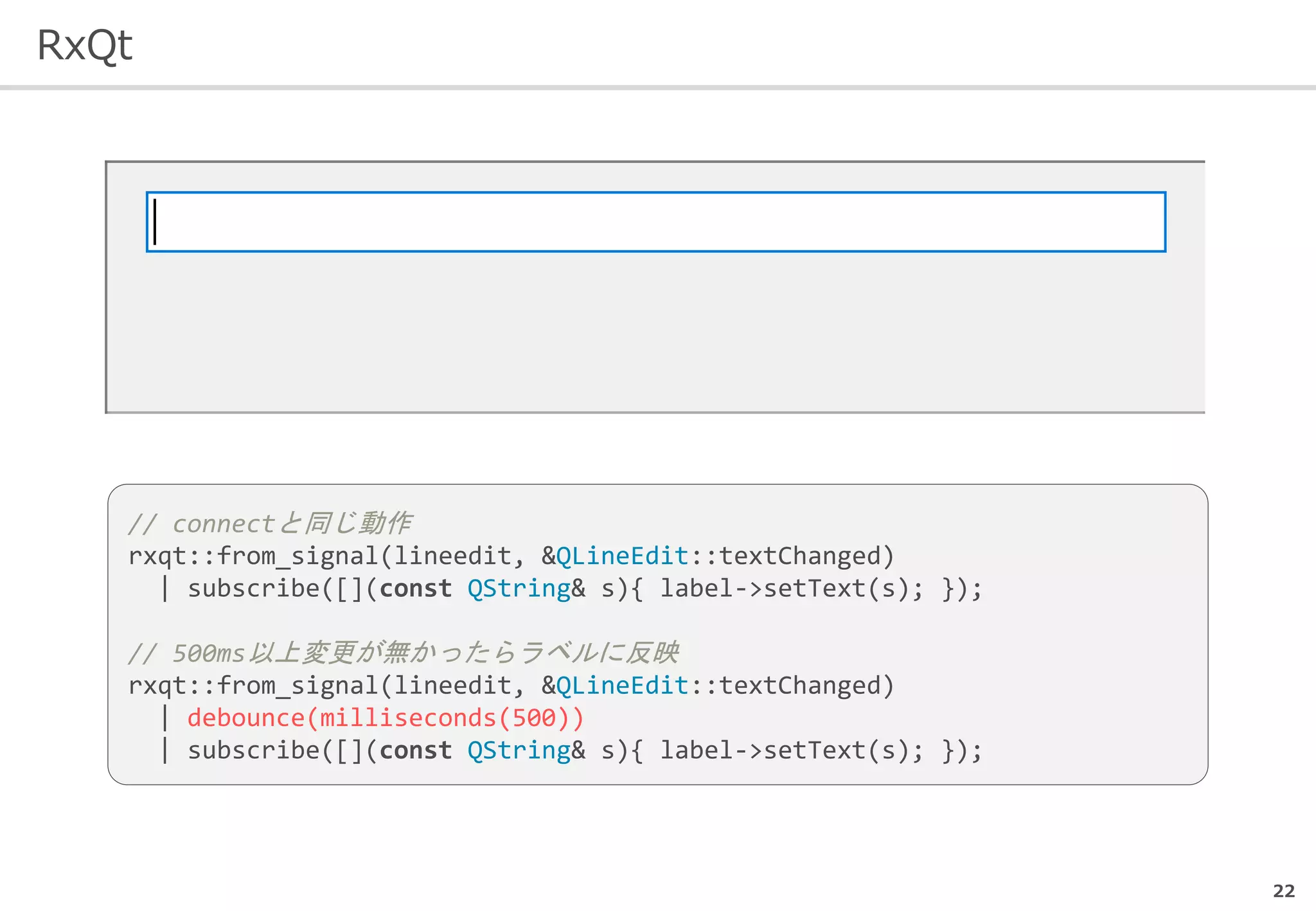Click textChanged in the first from_signal line
The width and height of the screenshot is (1316, 911).
click(799, 556)
